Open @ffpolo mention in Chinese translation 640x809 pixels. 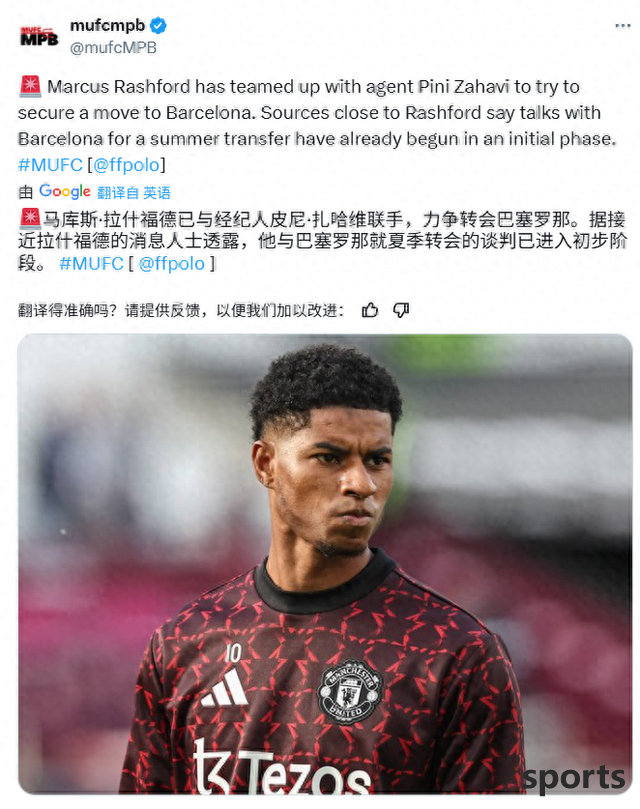tap(172, 264)
